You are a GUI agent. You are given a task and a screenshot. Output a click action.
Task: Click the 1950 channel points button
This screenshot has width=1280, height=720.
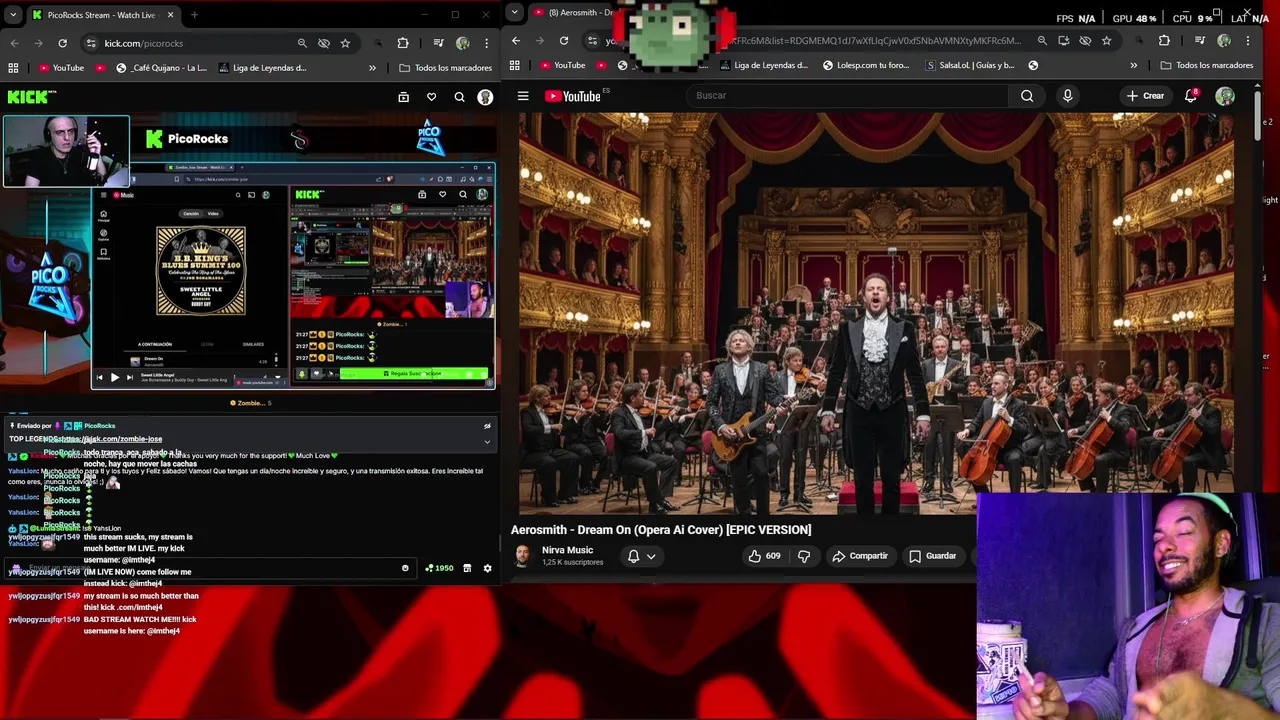[x=439, y=568]
